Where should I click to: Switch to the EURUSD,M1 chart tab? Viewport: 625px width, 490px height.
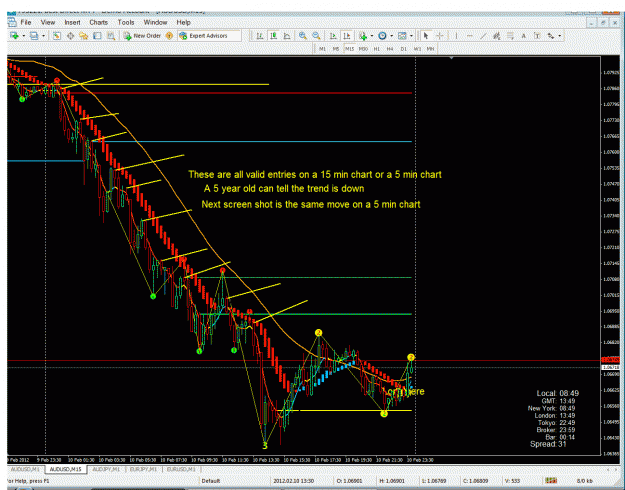pos(181,469)
